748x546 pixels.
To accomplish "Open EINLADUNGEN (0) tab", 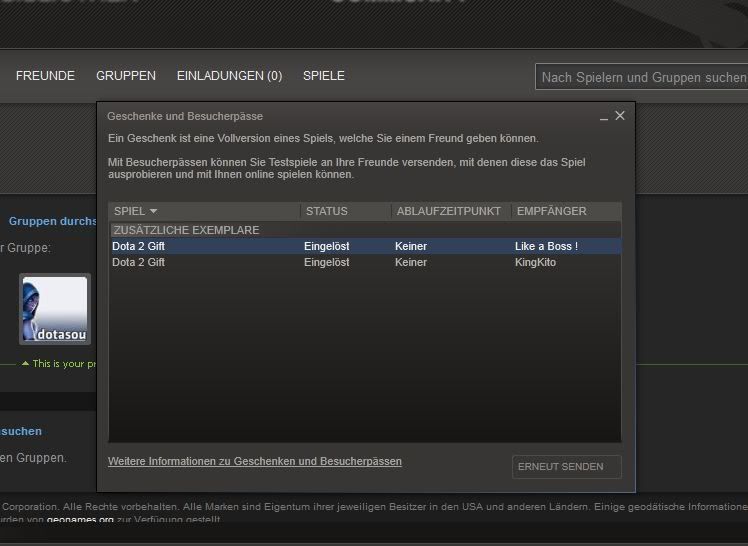I will tap(229, 76).
